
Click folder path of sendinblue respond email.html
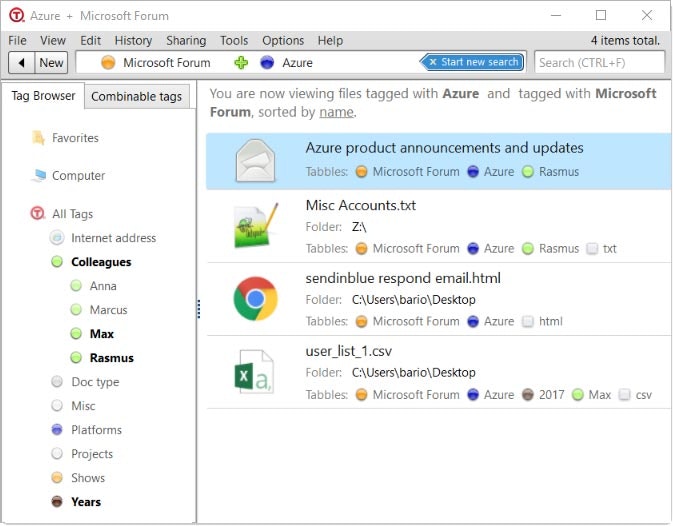click(414, 299)
